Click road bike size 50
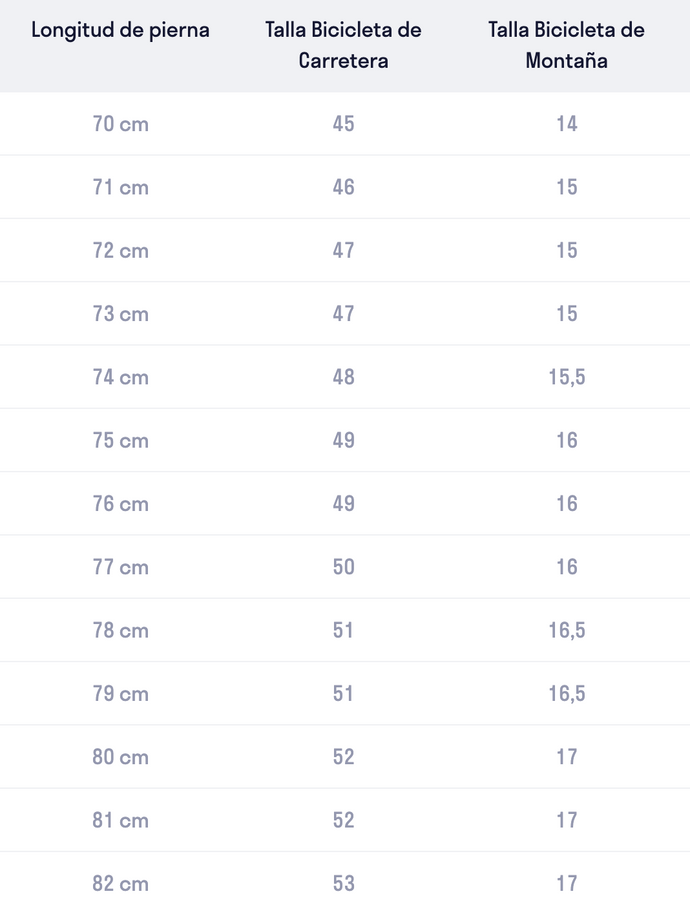Image resolution: width=690 pixels, height=907 pixels. (x=343, y=567)
